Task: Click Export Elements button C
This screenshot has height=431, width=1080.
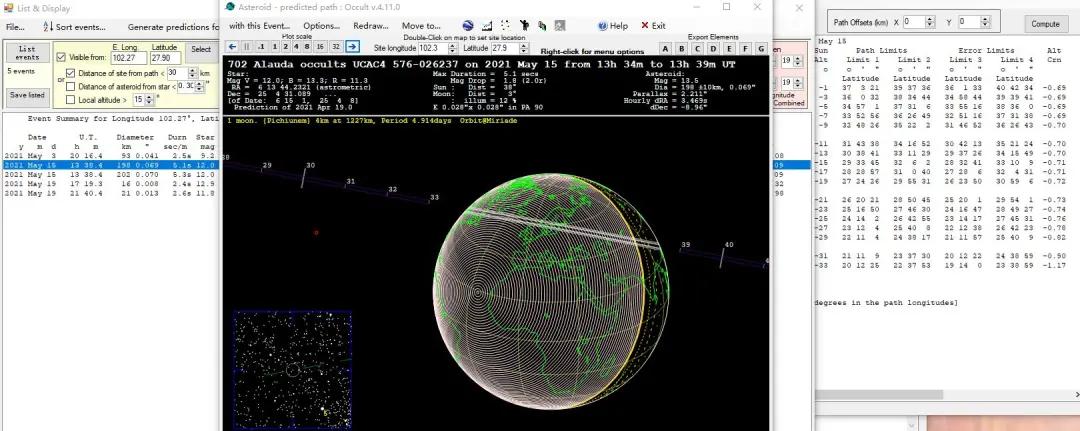Action: pyautogui.click(x=697, y=48)
